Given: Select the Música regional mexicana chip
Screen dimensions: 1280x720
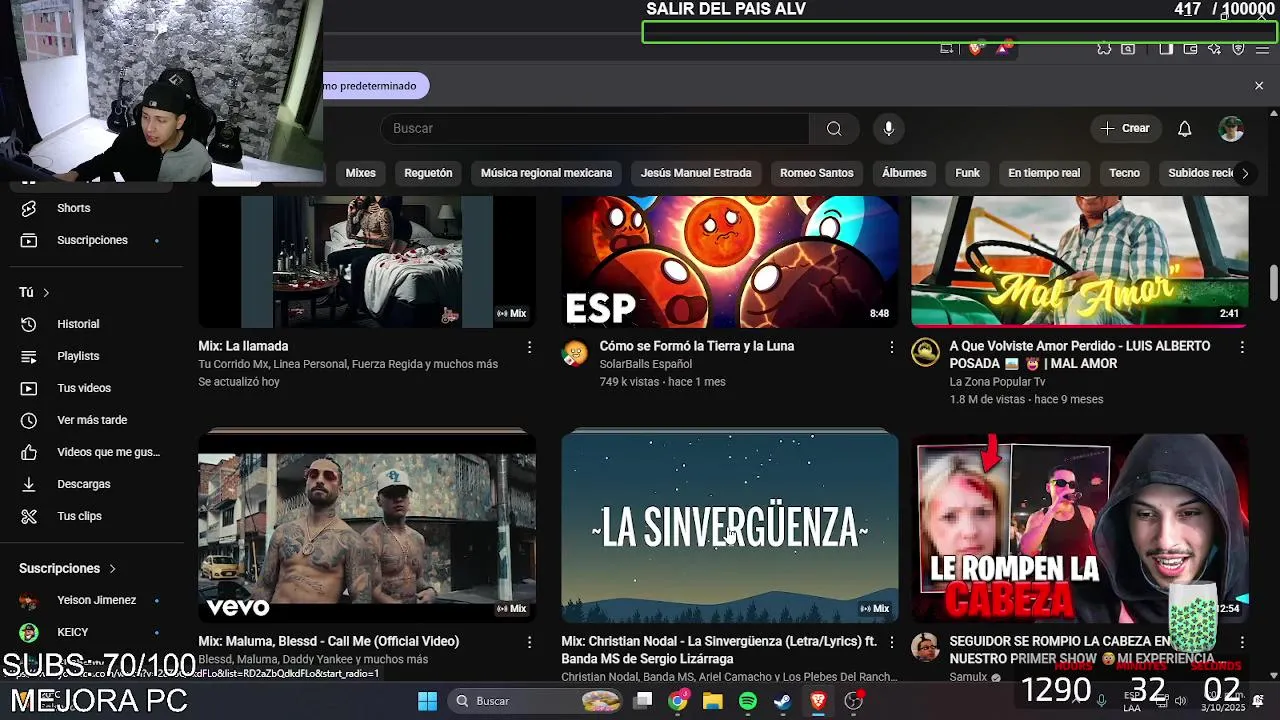Looking at the screenshot, I should [546, 173].
